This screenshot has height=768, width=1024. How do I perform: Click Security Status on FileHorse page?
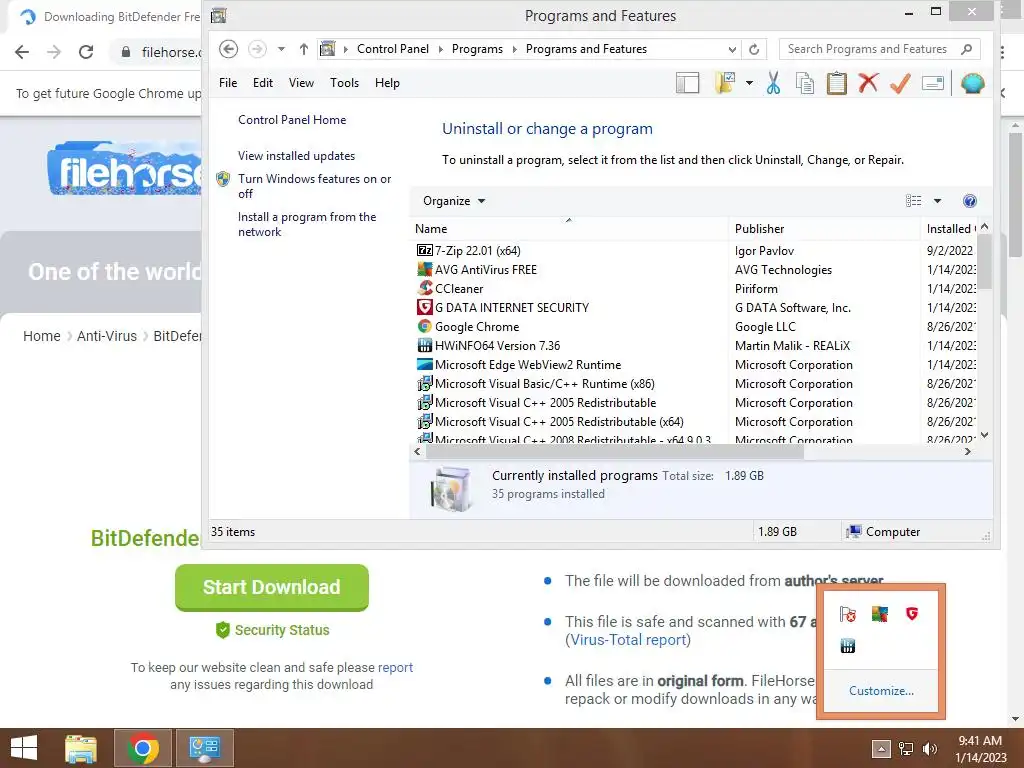(272, 630)
